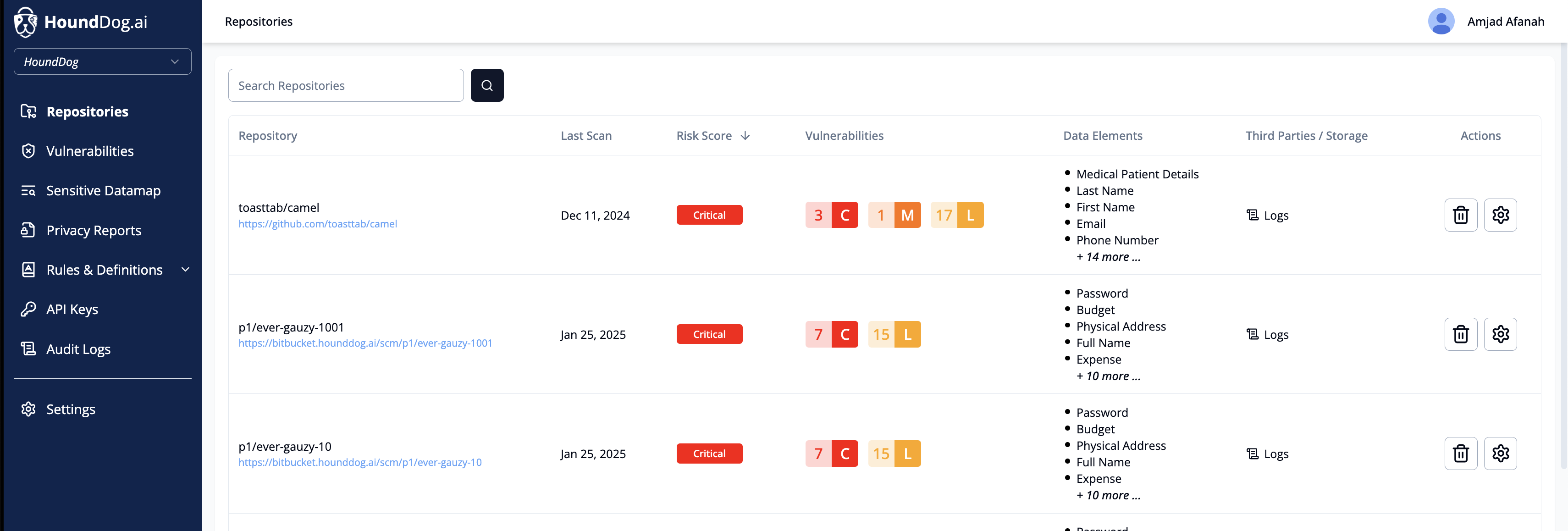This screenshot has height=531, width=1568.
Task: Open the toasttab/camel GitHub link
Action: point(317,224)
